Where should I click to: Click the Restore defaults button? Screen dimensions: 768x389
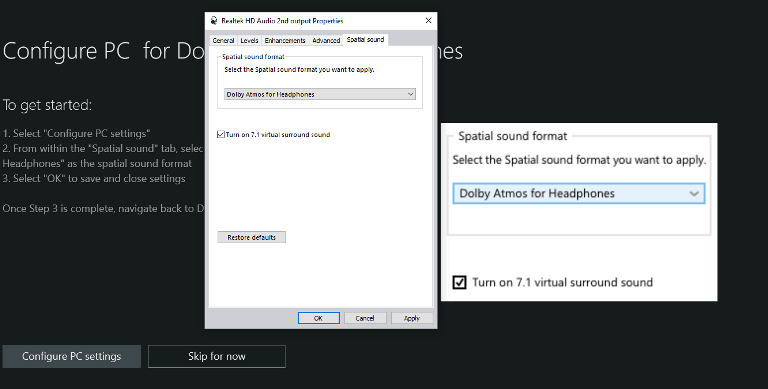pos(251,237)
